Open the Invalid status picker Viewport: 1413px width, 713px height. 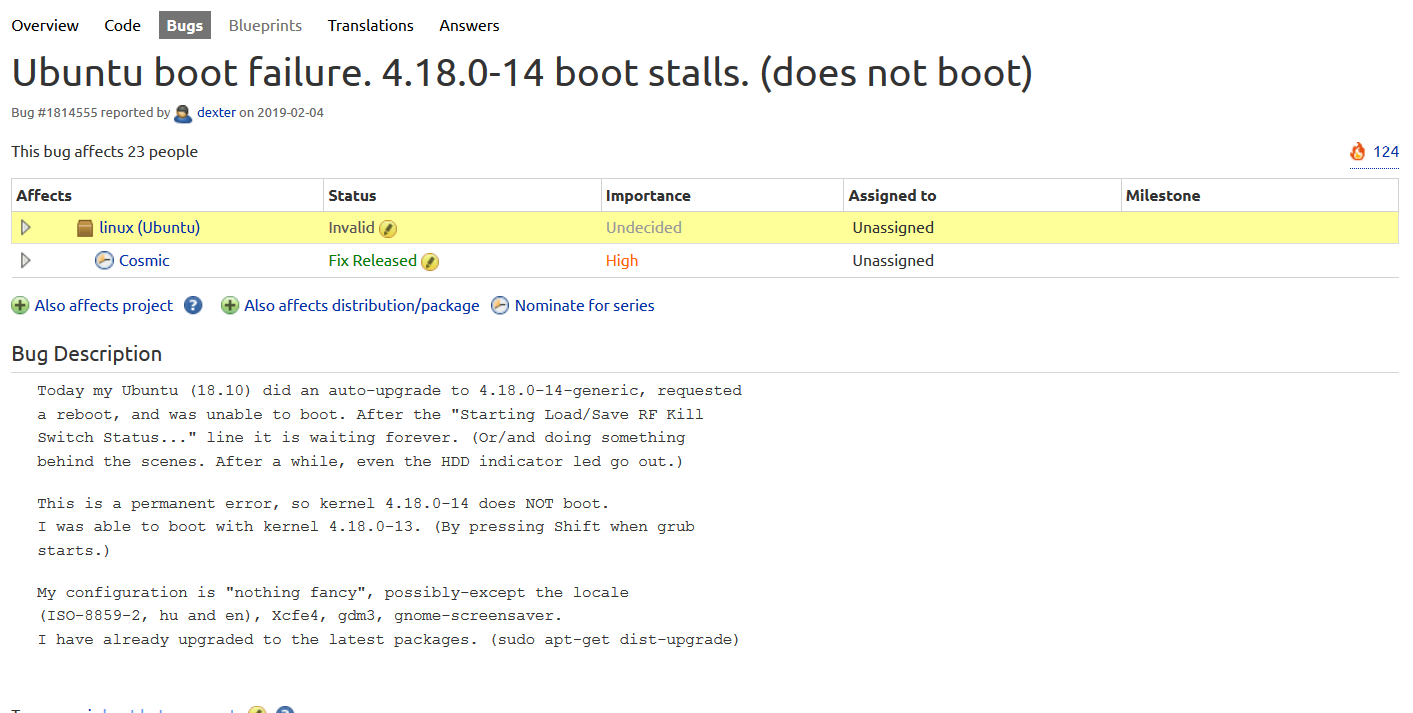coord(351,228)
